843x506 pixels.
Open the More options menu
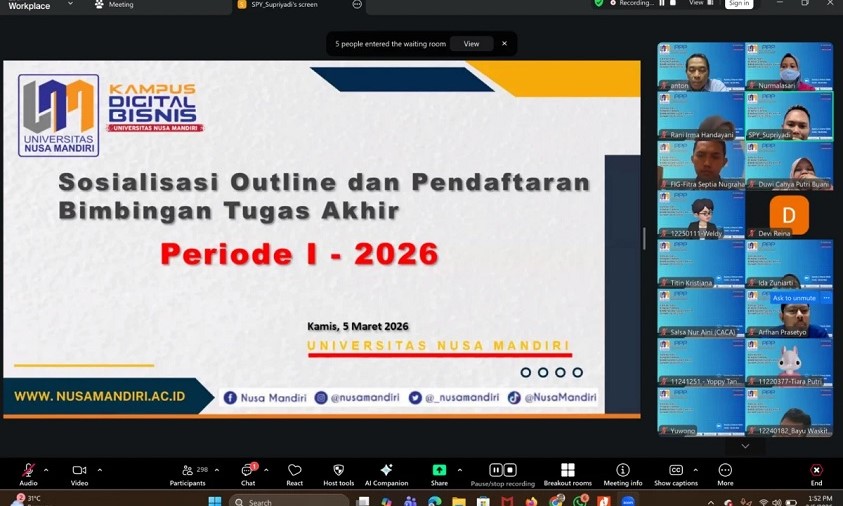pyautogui.click(x=725, y=471)
